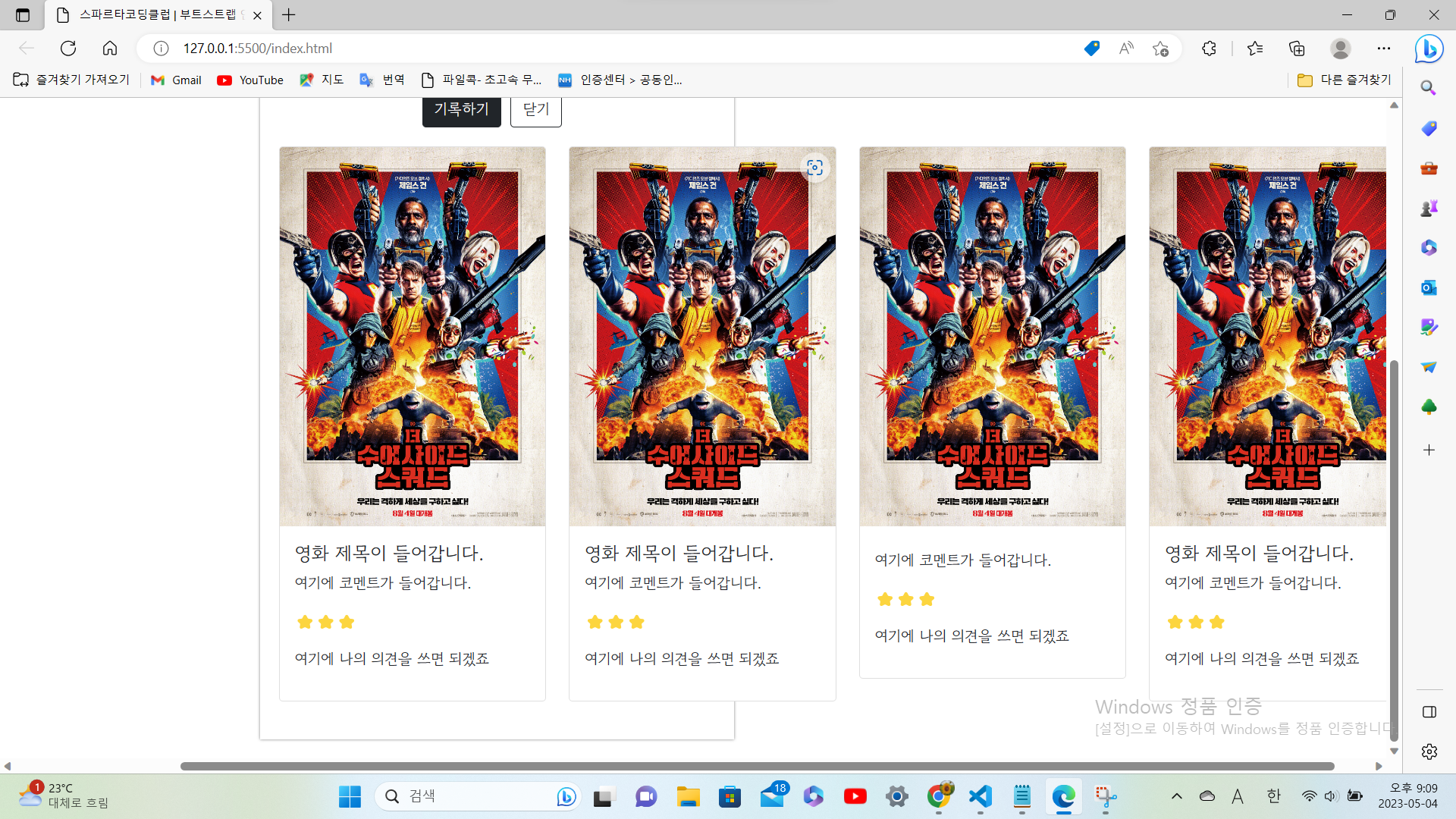Image resolution: width=1456 pixels, height=819 pixels.
Task: Click the 기록하기 button
Action: coord(461,111)
